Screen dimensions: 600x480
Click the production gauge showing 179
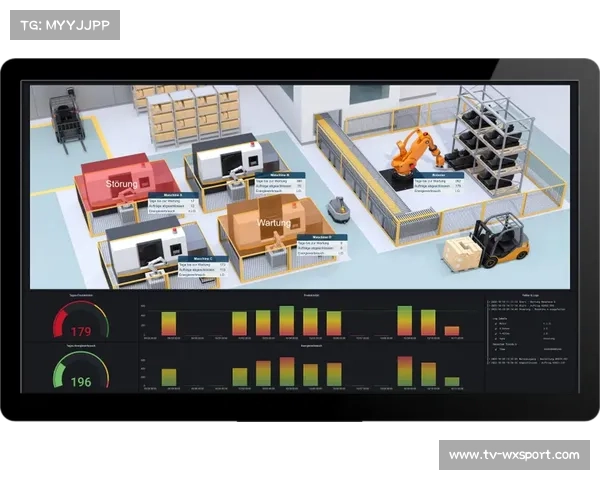(80, 323)
